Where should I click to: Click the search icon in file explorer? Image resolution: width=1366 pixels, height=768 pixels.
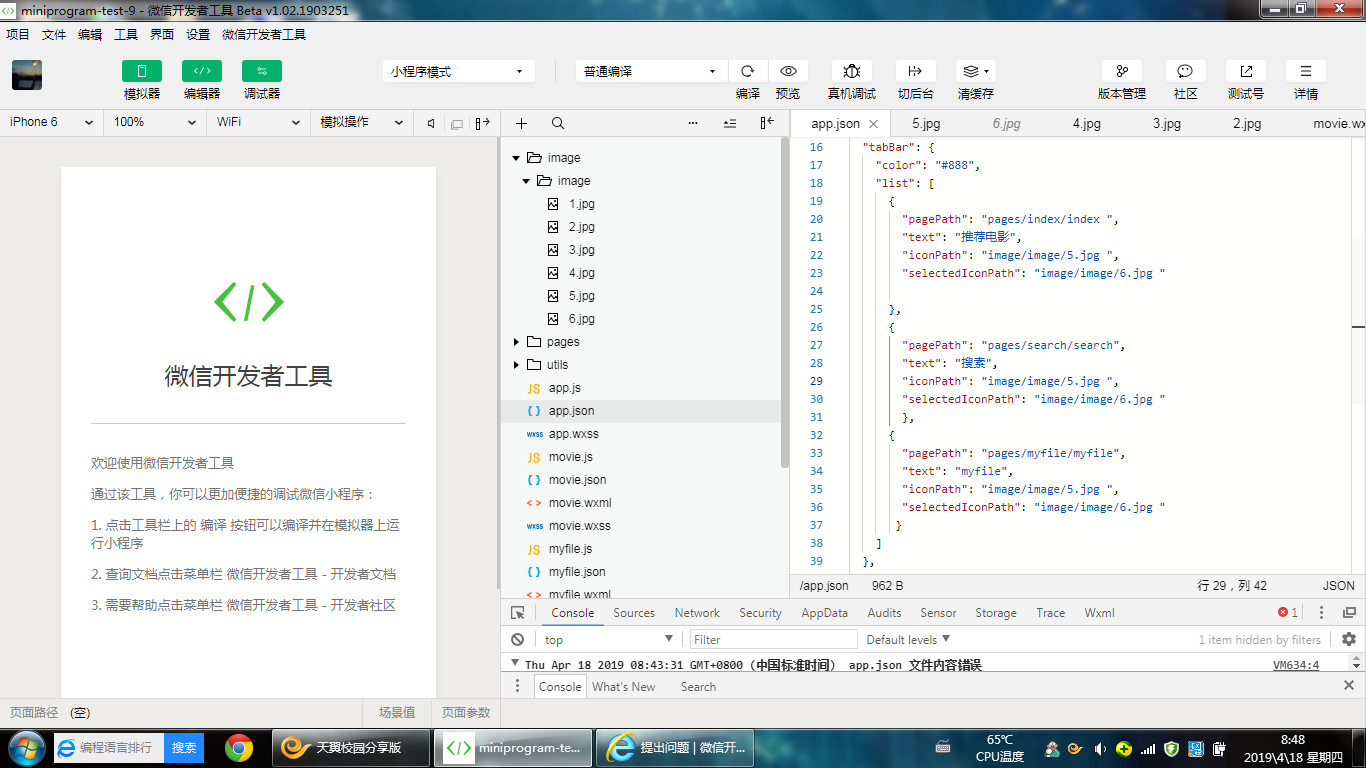[558, 123]
